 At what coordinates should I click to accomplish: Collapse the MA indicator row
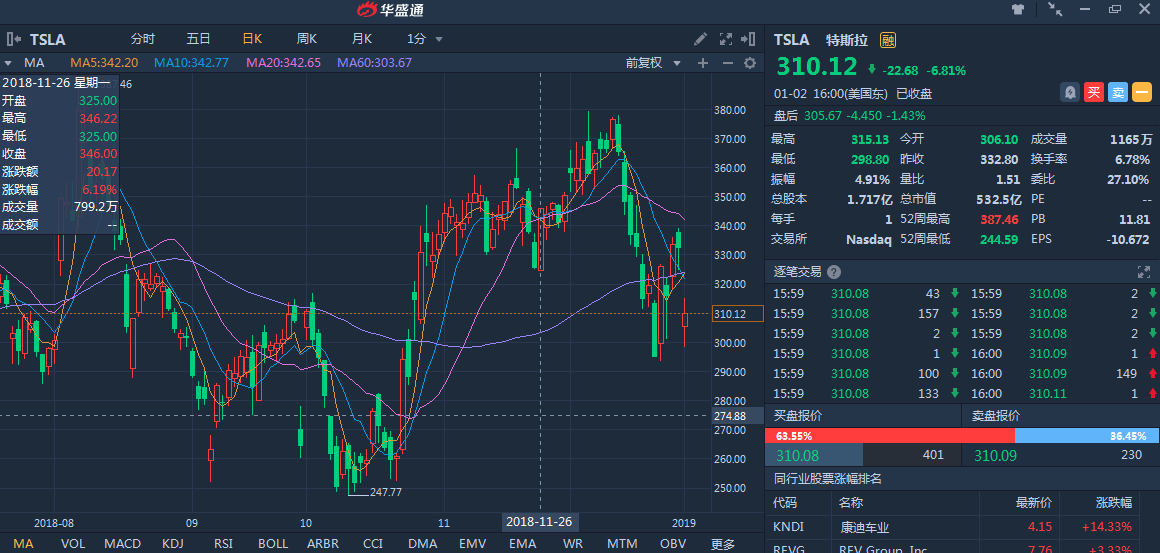(8, 63)
